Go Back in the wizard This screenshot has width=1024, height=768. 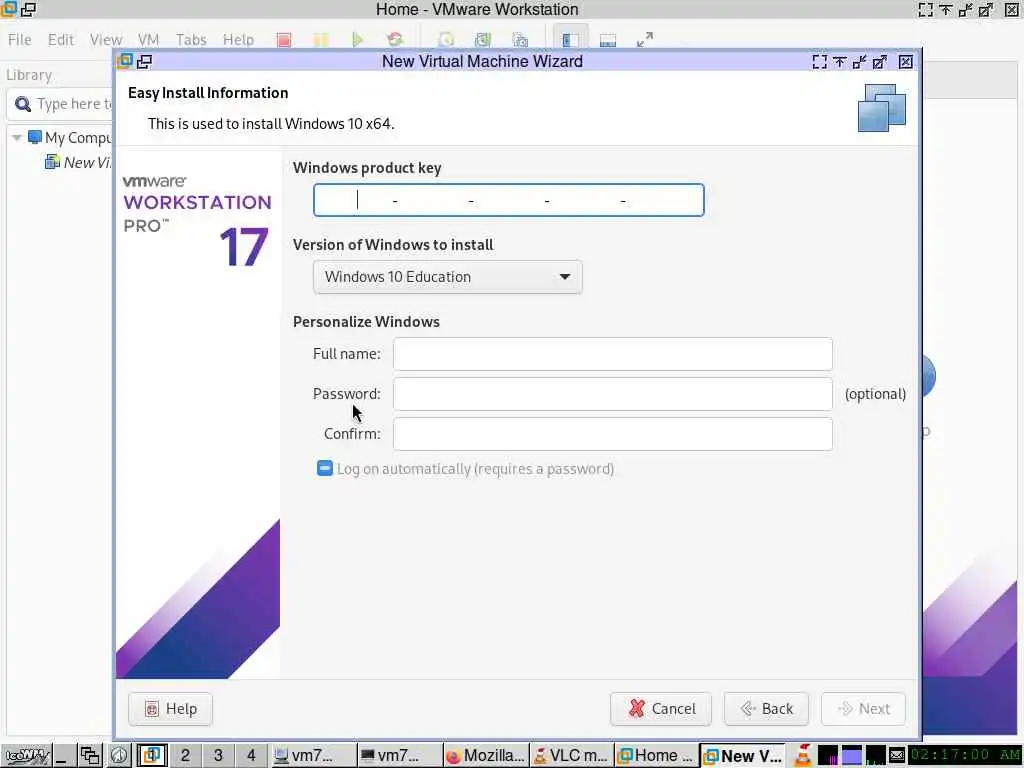(x=766, y=709)
